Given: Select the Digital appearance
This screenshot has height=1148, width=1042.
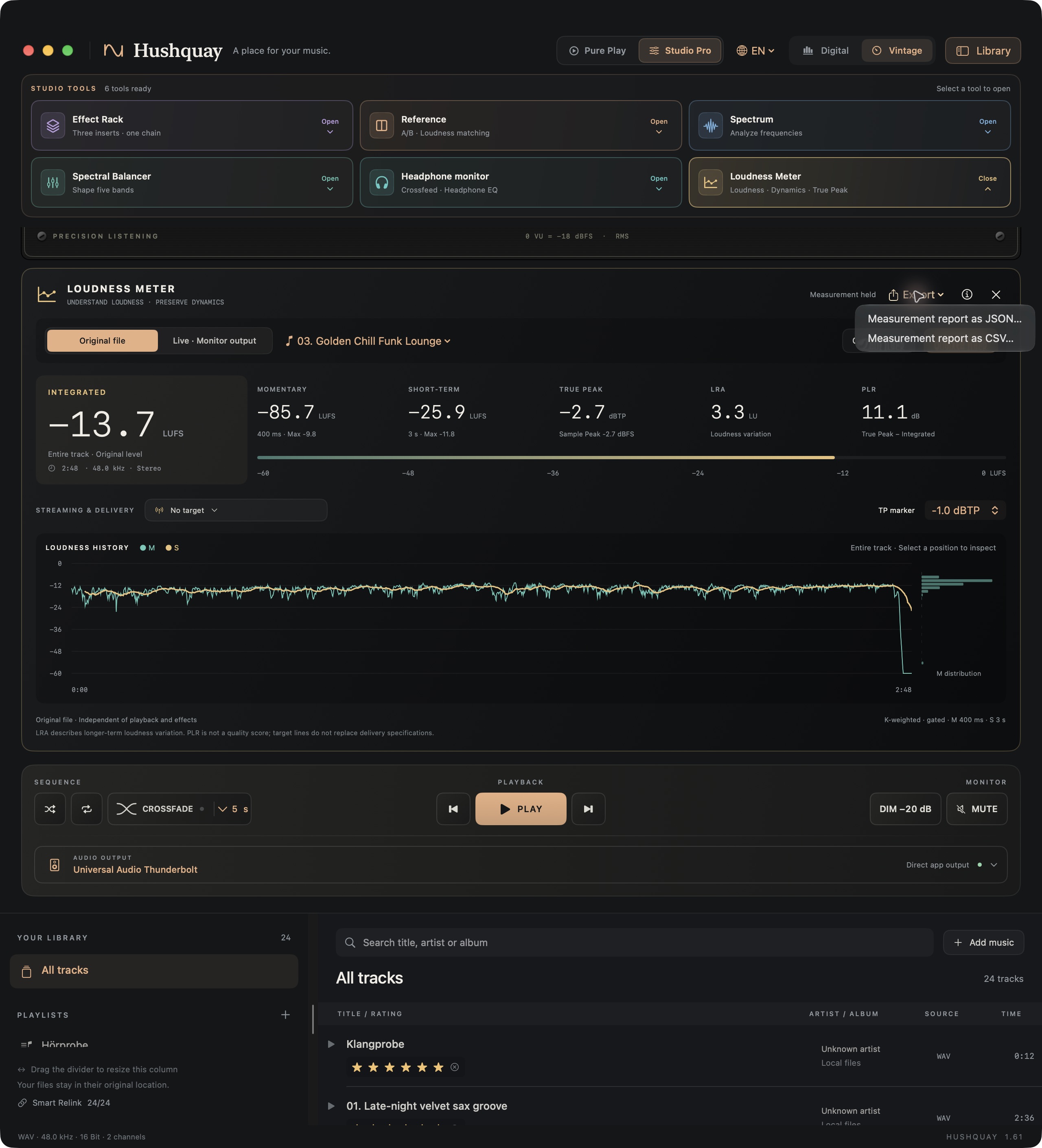Looking at the screenshot, I should click(x=825, y=50).
